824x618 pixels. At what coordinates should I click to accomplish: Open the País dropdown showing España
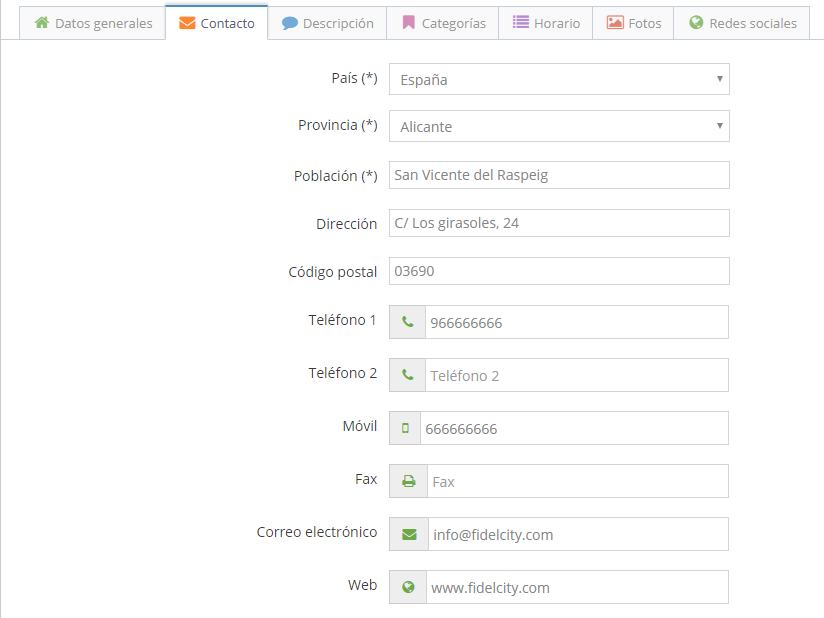click(559, 80)
